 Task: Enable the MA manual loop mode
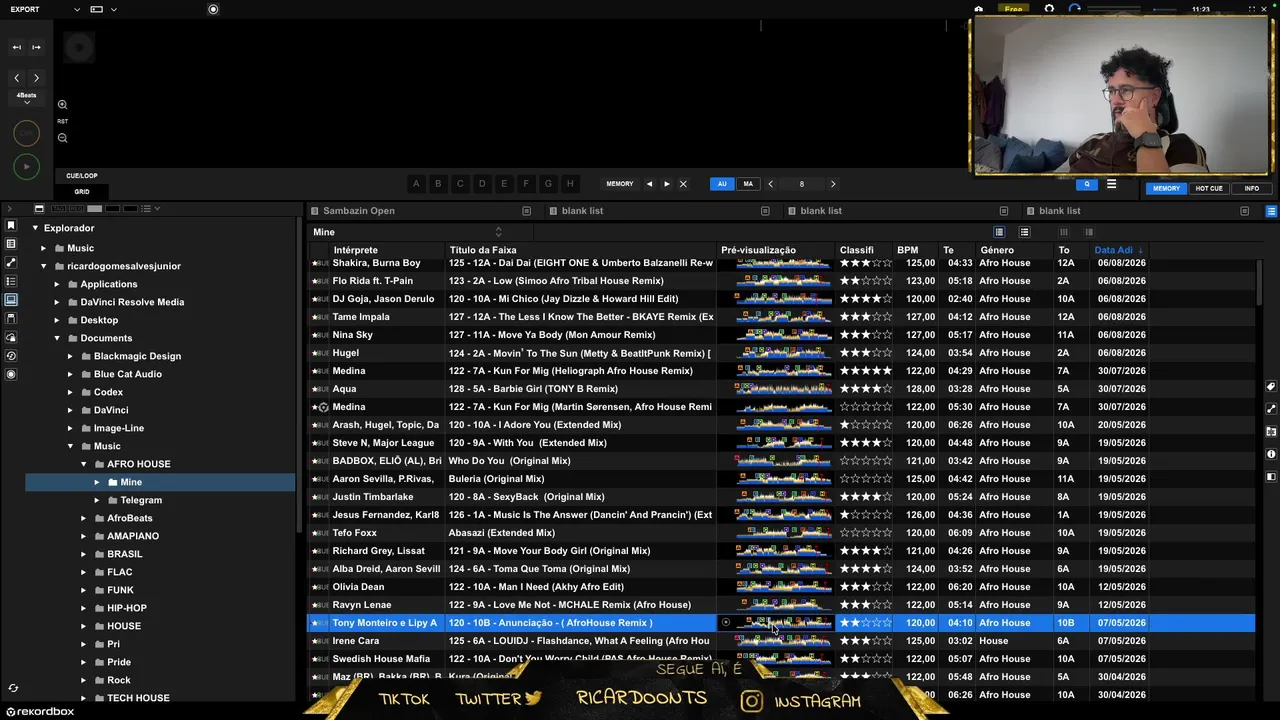pos(747,184)
